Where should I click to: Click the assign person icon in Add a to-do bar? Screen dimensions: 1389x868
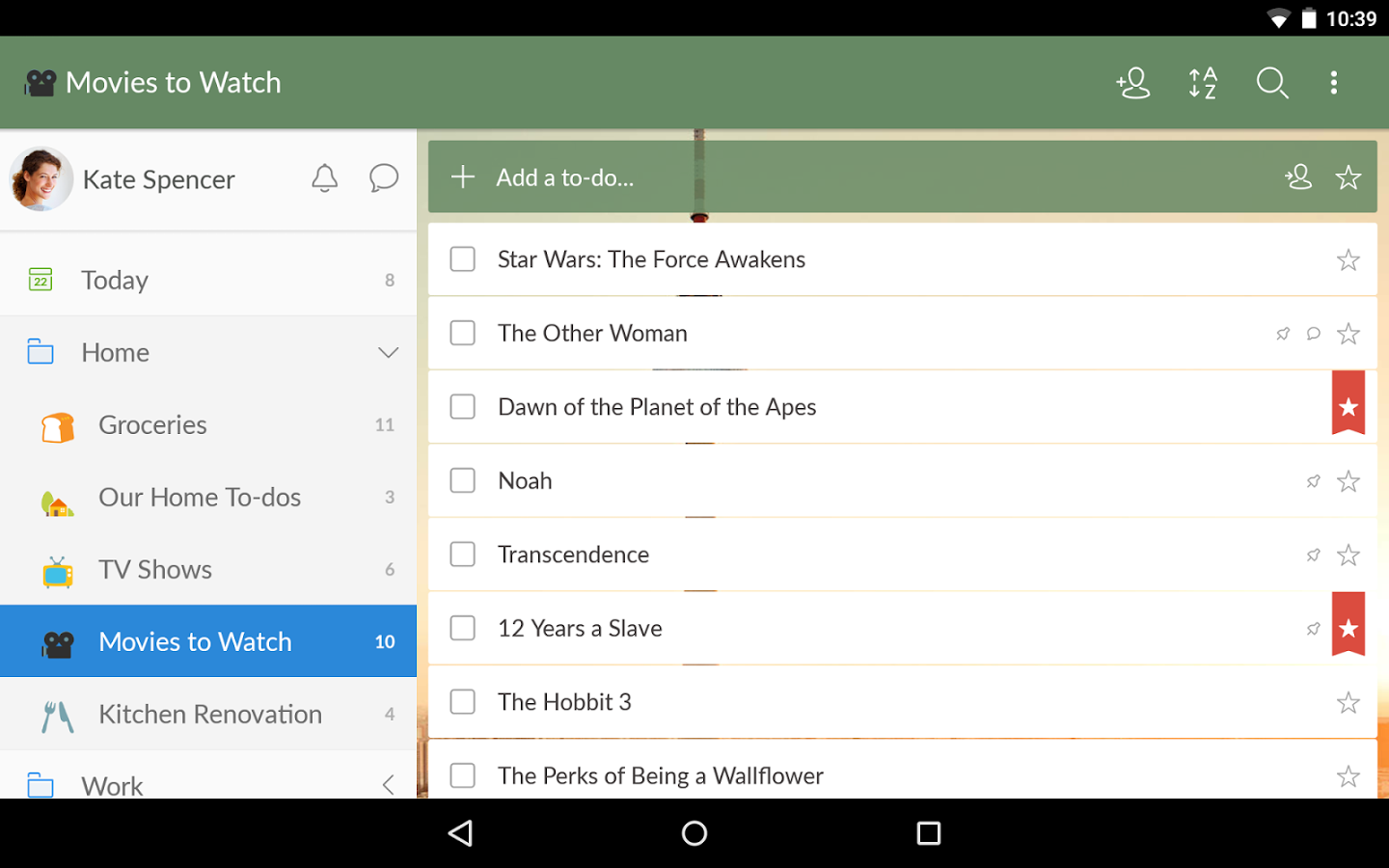(x=1298, y=177)
